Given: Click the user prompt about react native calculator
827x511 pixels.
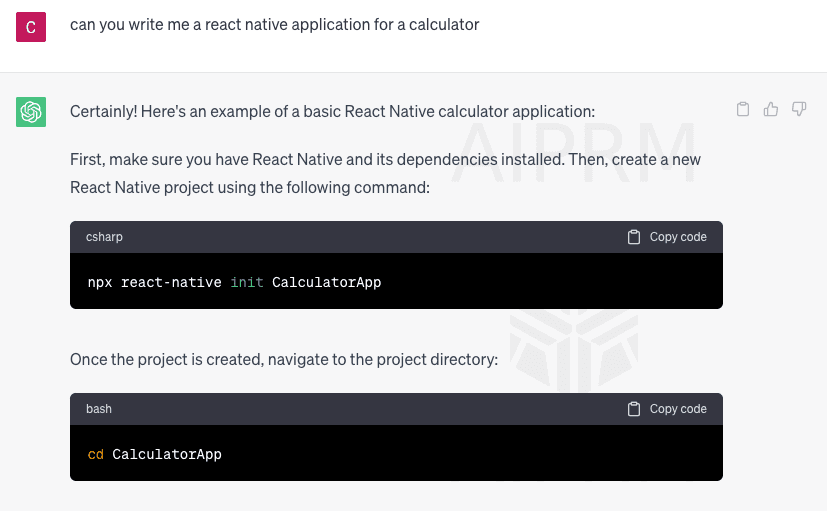Looking at the screenshot, I should pyautogui.click(x=274, y=25).
